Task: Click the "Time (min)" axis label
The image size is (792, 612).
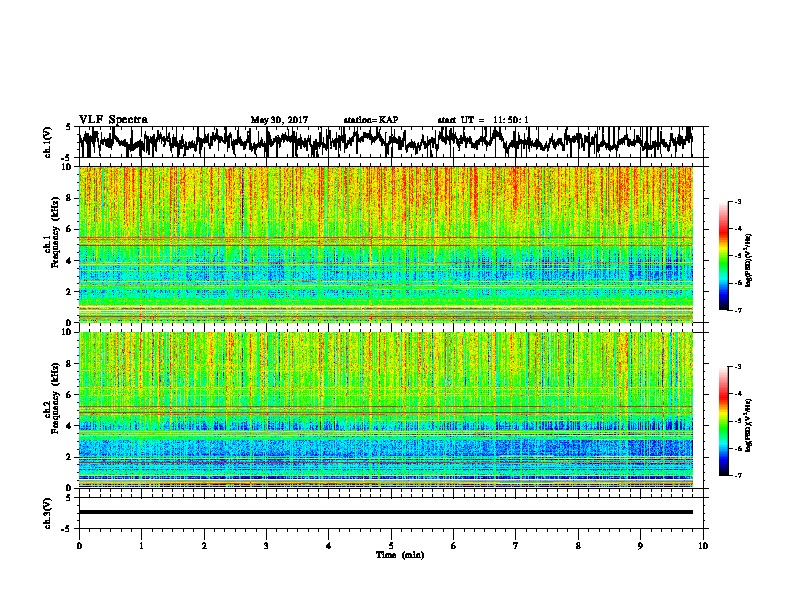Action: (x=400, y=555)
